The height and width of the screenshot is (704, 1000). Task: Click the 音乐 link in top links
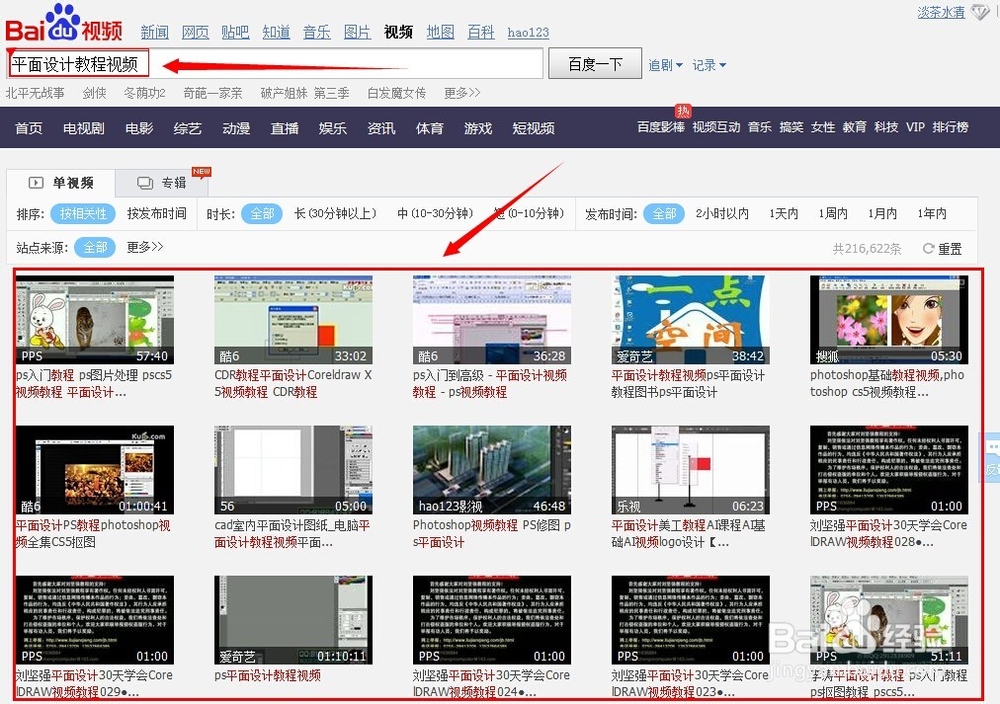click(x=316, y=32)
